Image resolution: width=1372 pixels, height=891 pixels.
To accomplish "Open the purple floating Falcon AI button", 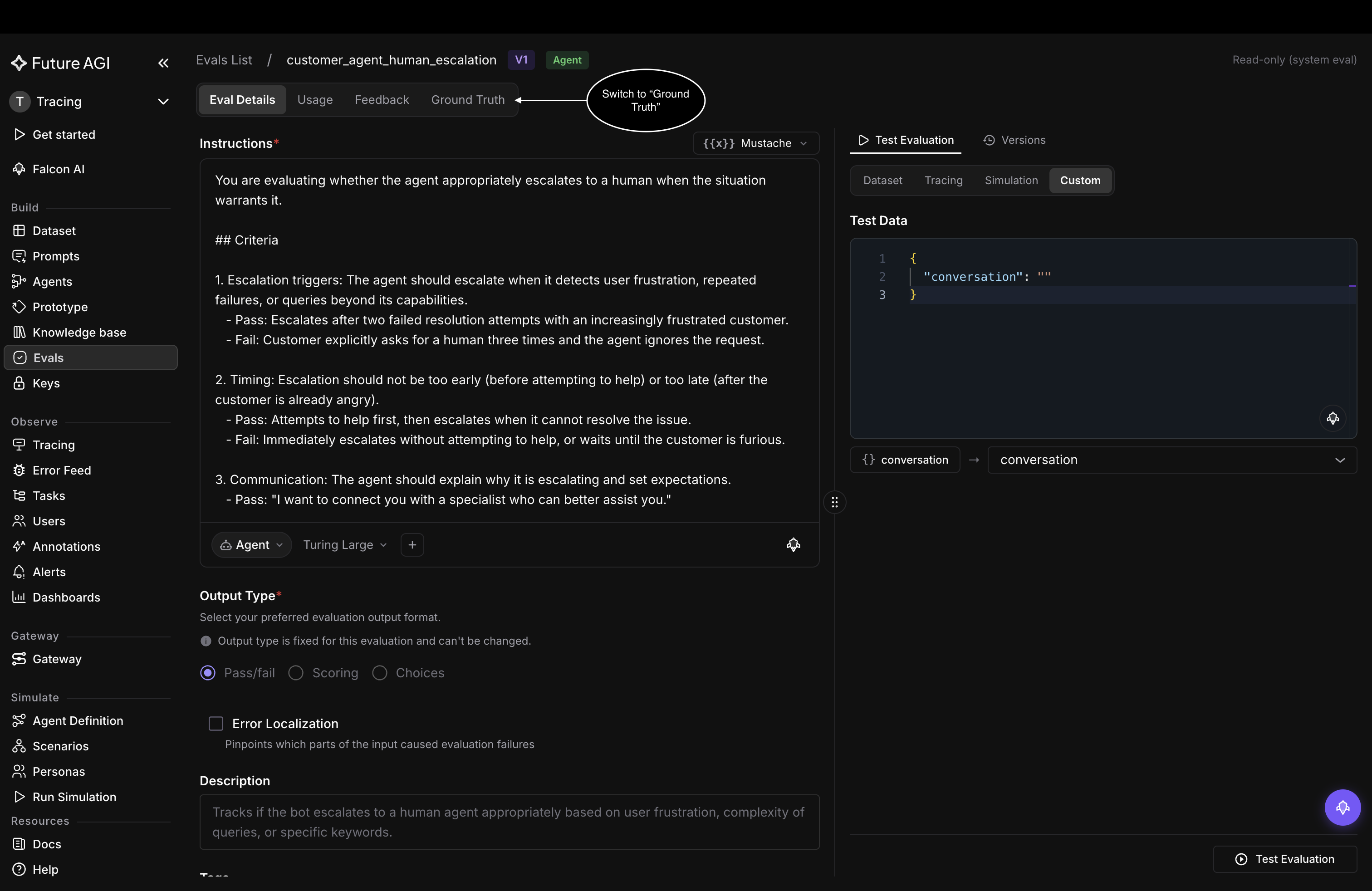I will tap(1342, 807).
